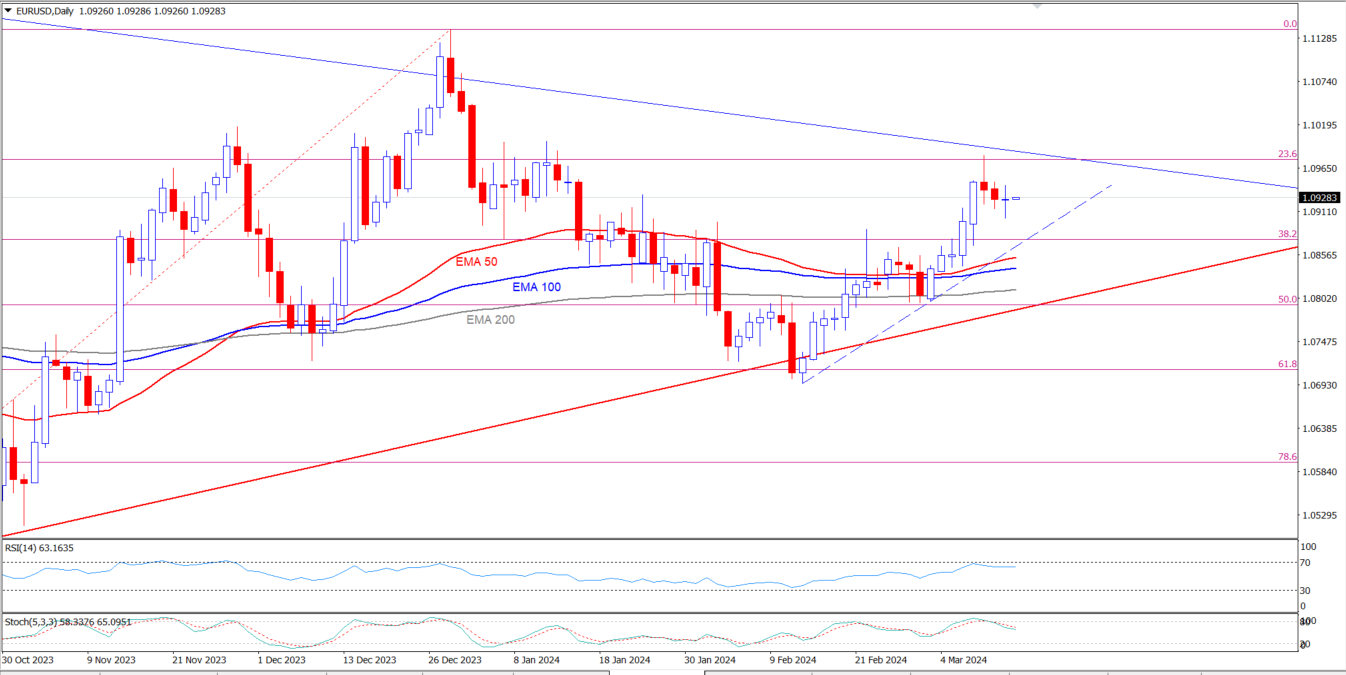Viewport: 1346px width, 675px height.
Task: Click price scale value 1.06385
Action: pos(1321,430)
